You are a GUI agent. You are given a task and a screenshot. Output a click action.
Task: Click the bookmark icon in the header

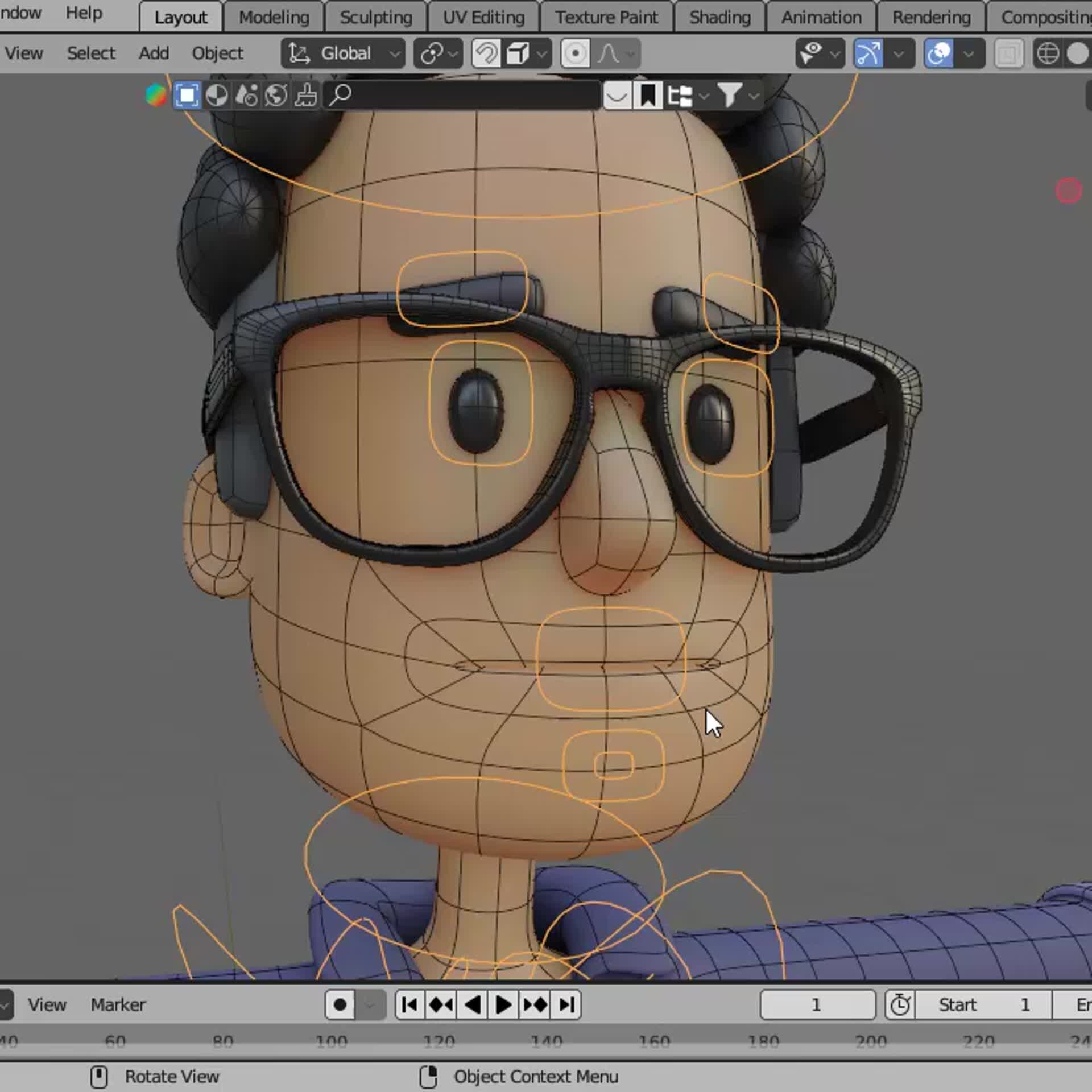tap(648, 95)
